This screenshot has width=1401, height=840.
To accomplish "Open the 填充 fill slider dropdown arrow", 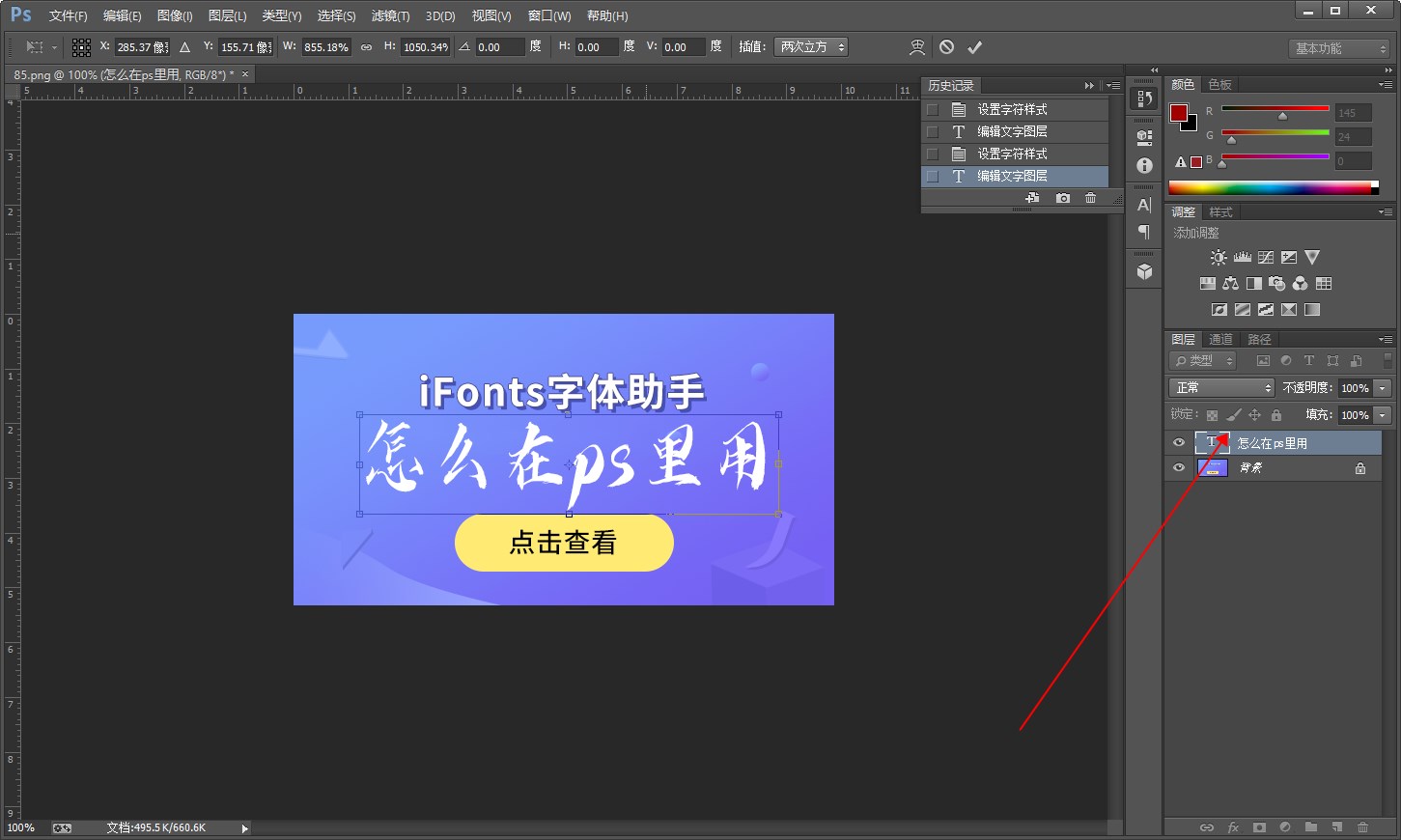I will 1383,415.
